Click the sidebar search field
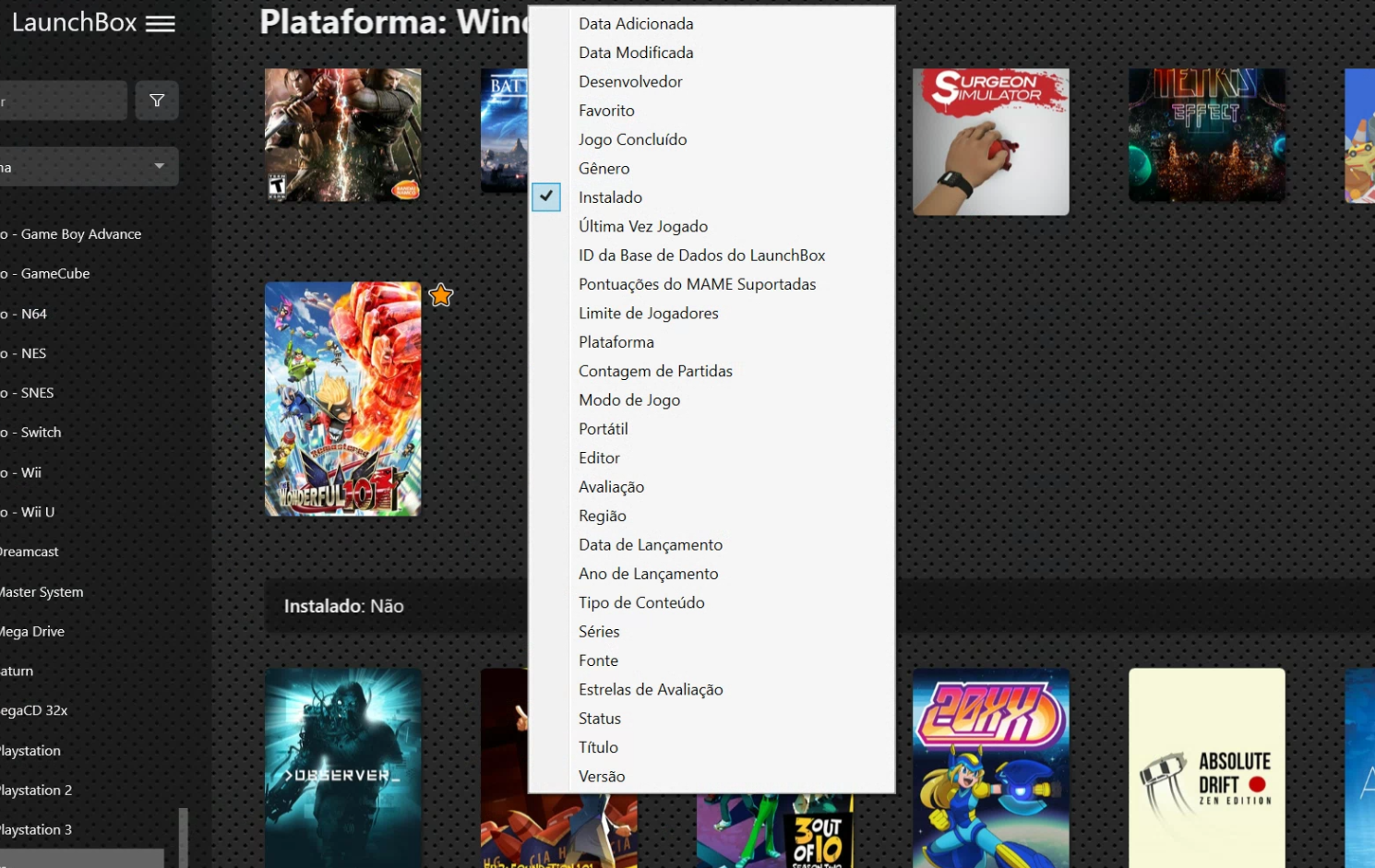This screenshot has width=1375, height=868. [x=63, y=101]
